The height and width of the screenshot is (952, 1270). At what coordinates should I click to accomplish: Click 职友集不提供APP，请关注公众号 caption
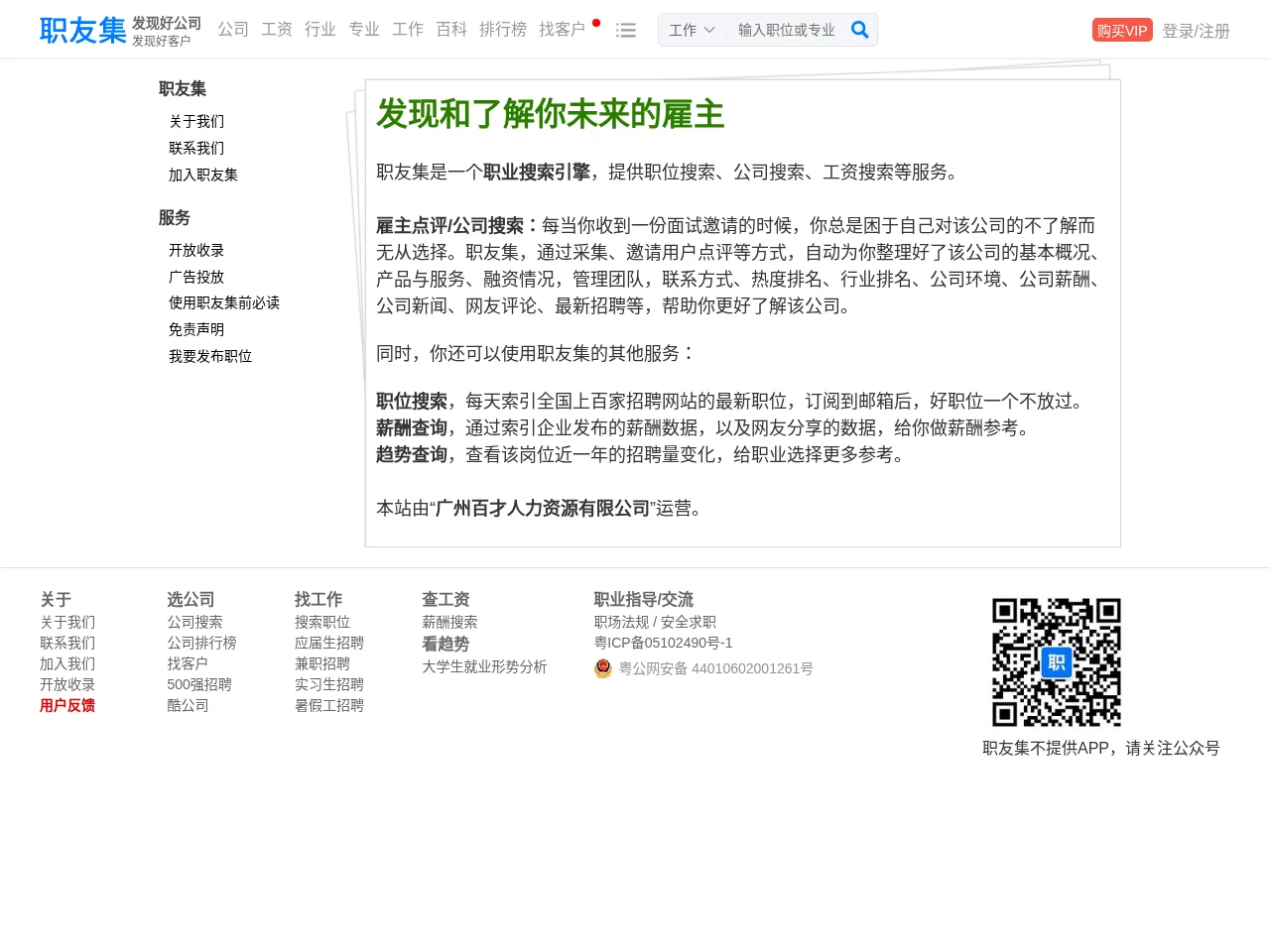pyautogui.click(x=1101, y=748)
